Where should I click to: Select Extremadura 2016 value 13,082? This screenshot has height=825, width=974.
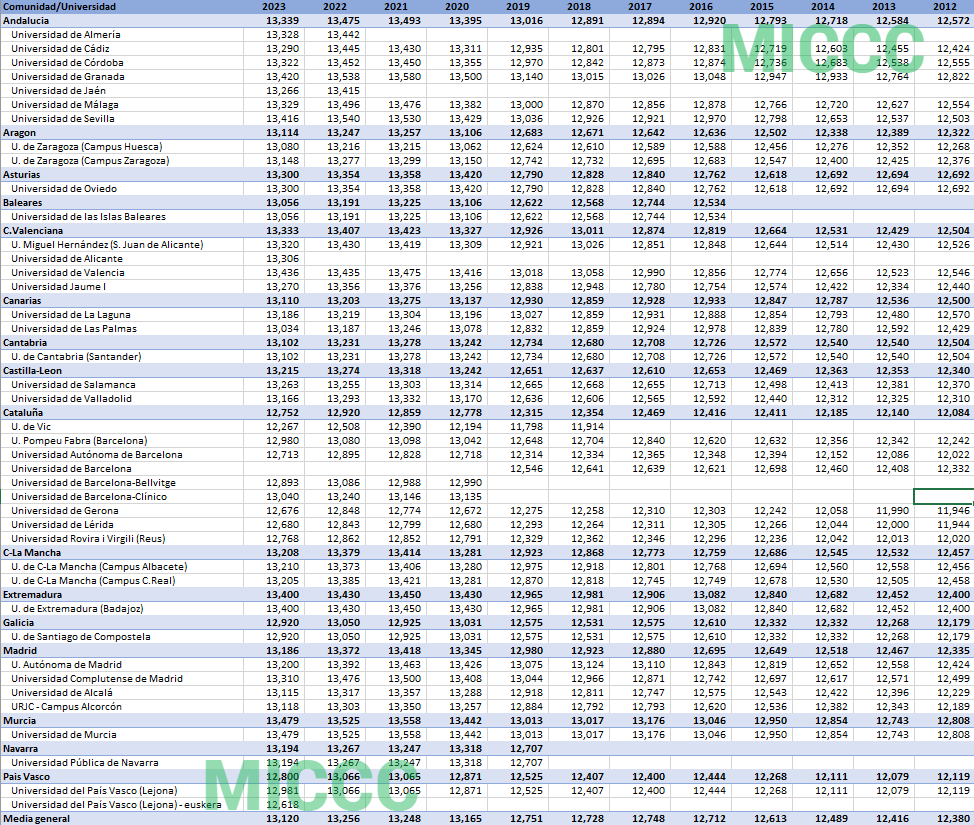(709, 595)
